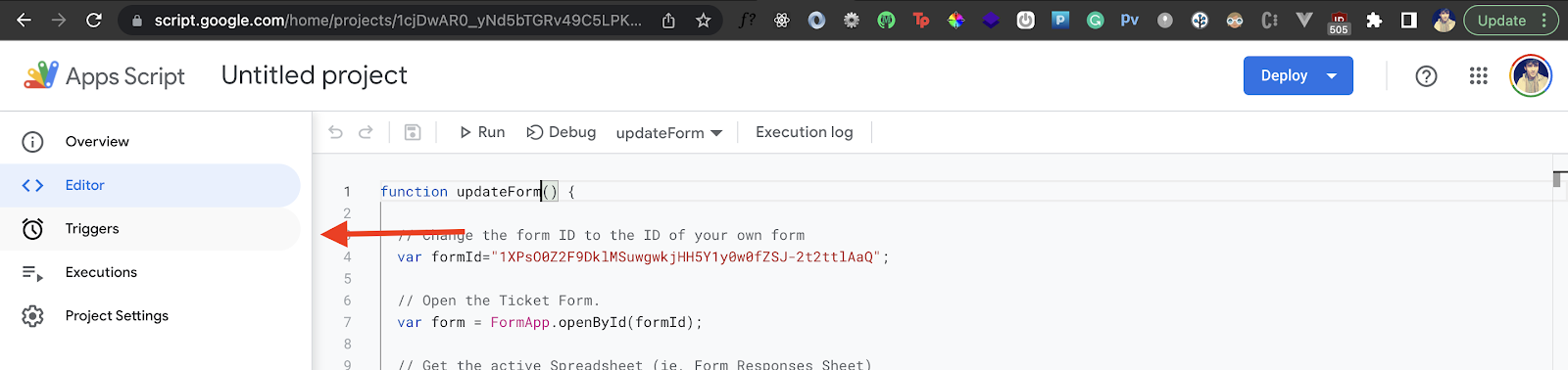1568x370 pixels.
Task: Bookmark this page with the star icon
Action: click(x=703, y=20)
